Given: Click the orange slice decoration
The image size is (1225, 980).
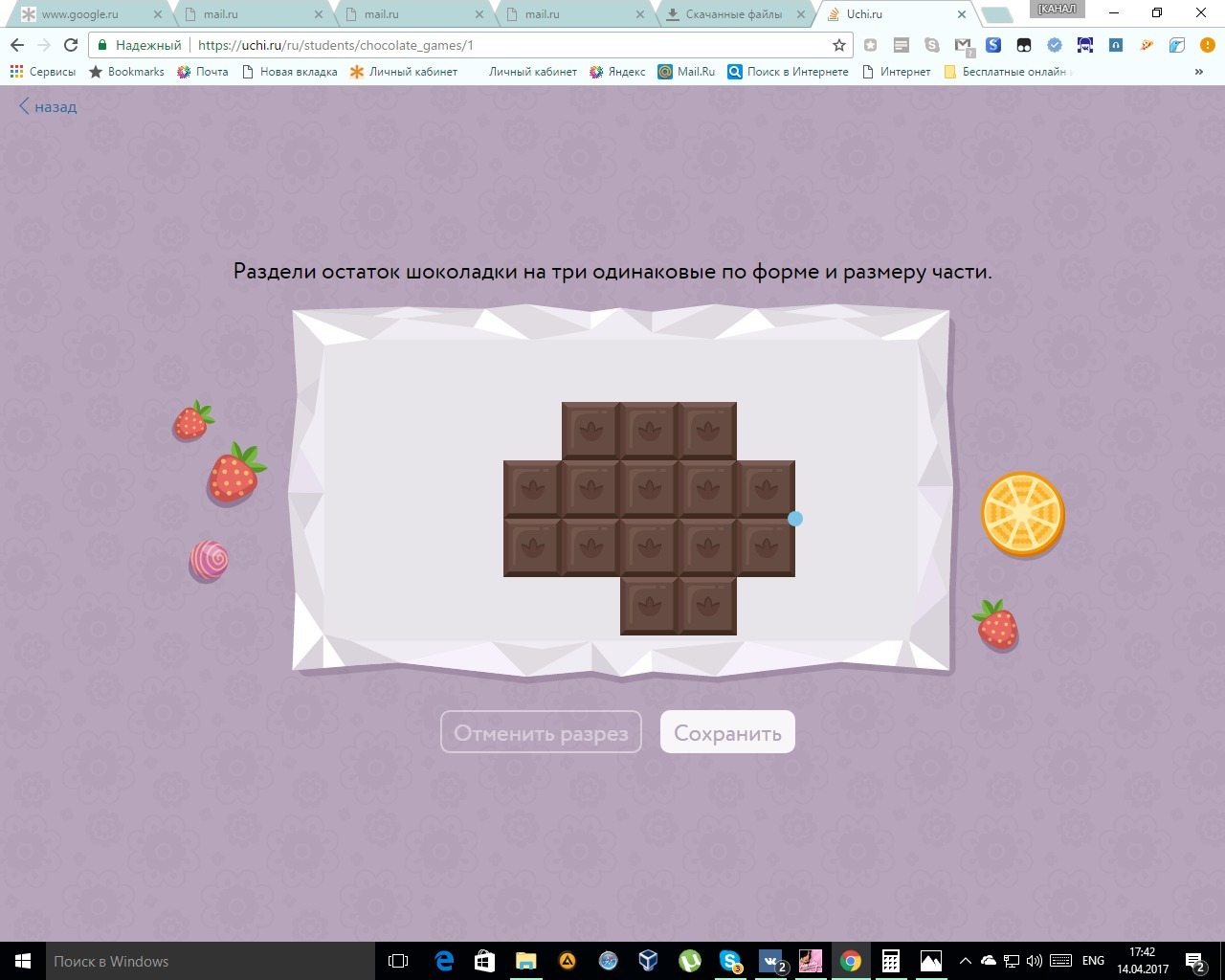Looking at the screenshot, I should click(1022, 514).
